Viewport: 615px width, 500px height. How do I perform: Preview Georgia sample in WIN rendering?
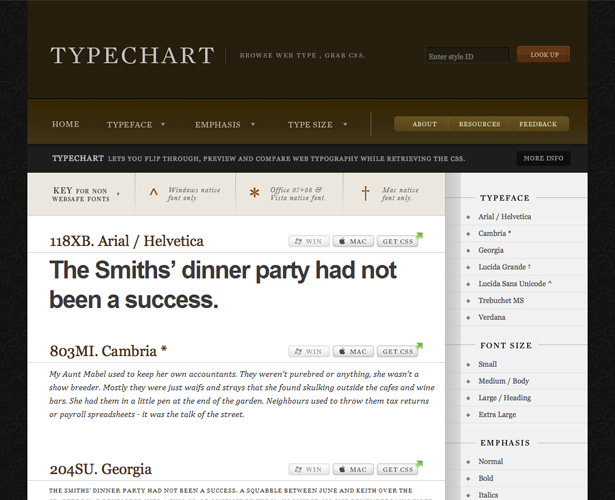[309, 469]
